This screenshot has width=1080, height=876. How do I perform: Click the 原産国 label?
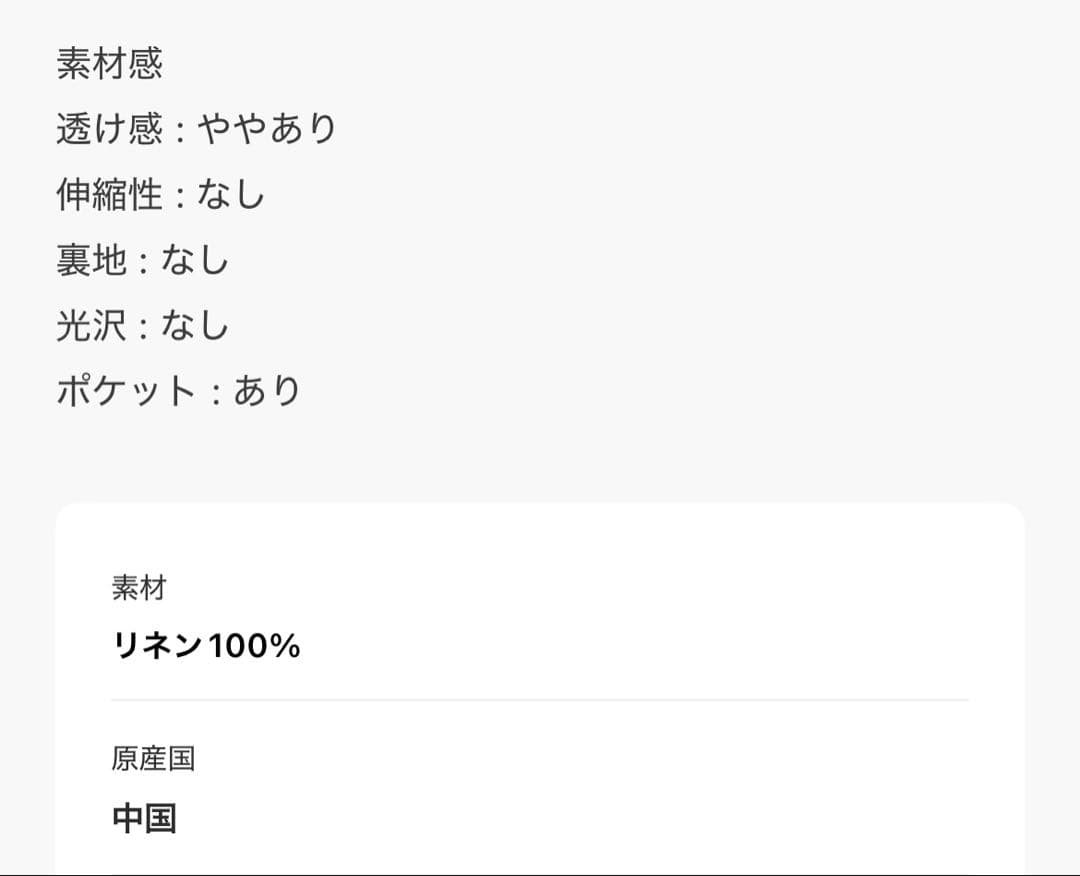[153, 759]
